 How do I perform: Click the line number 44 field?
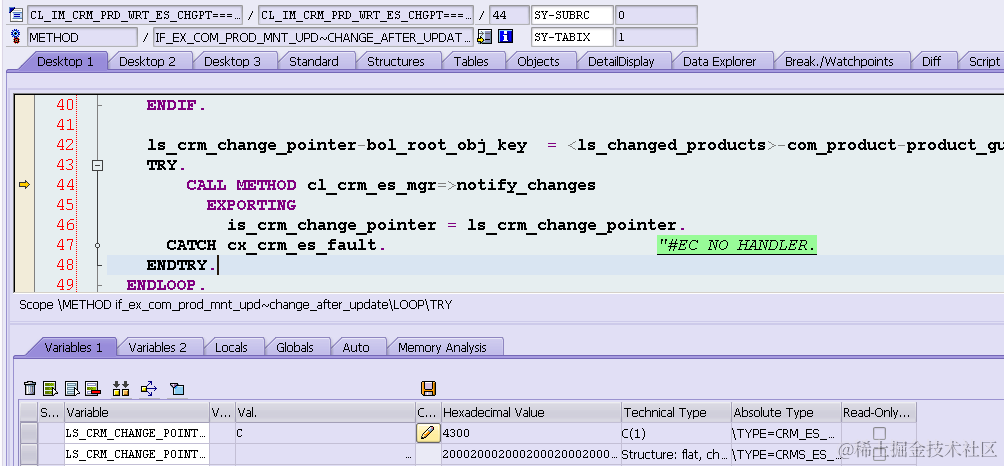pyautogui.click(x=508, y=15)
